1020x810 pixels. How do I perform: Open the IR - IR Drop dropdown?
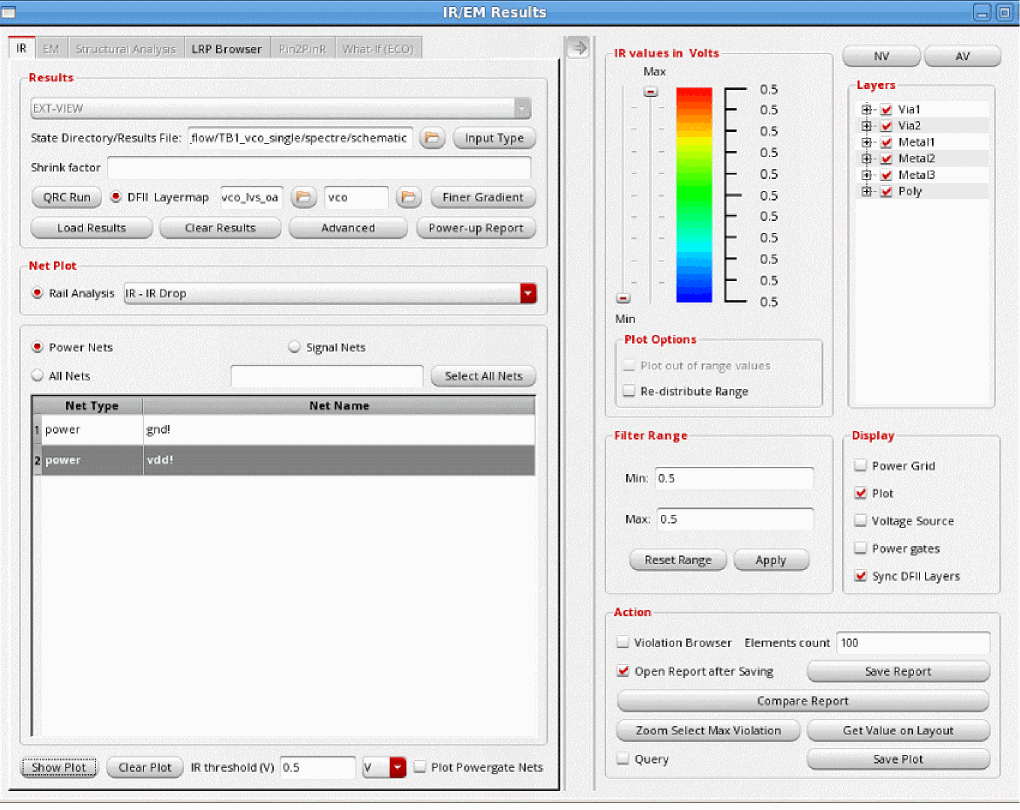click(x=528, y=293)
